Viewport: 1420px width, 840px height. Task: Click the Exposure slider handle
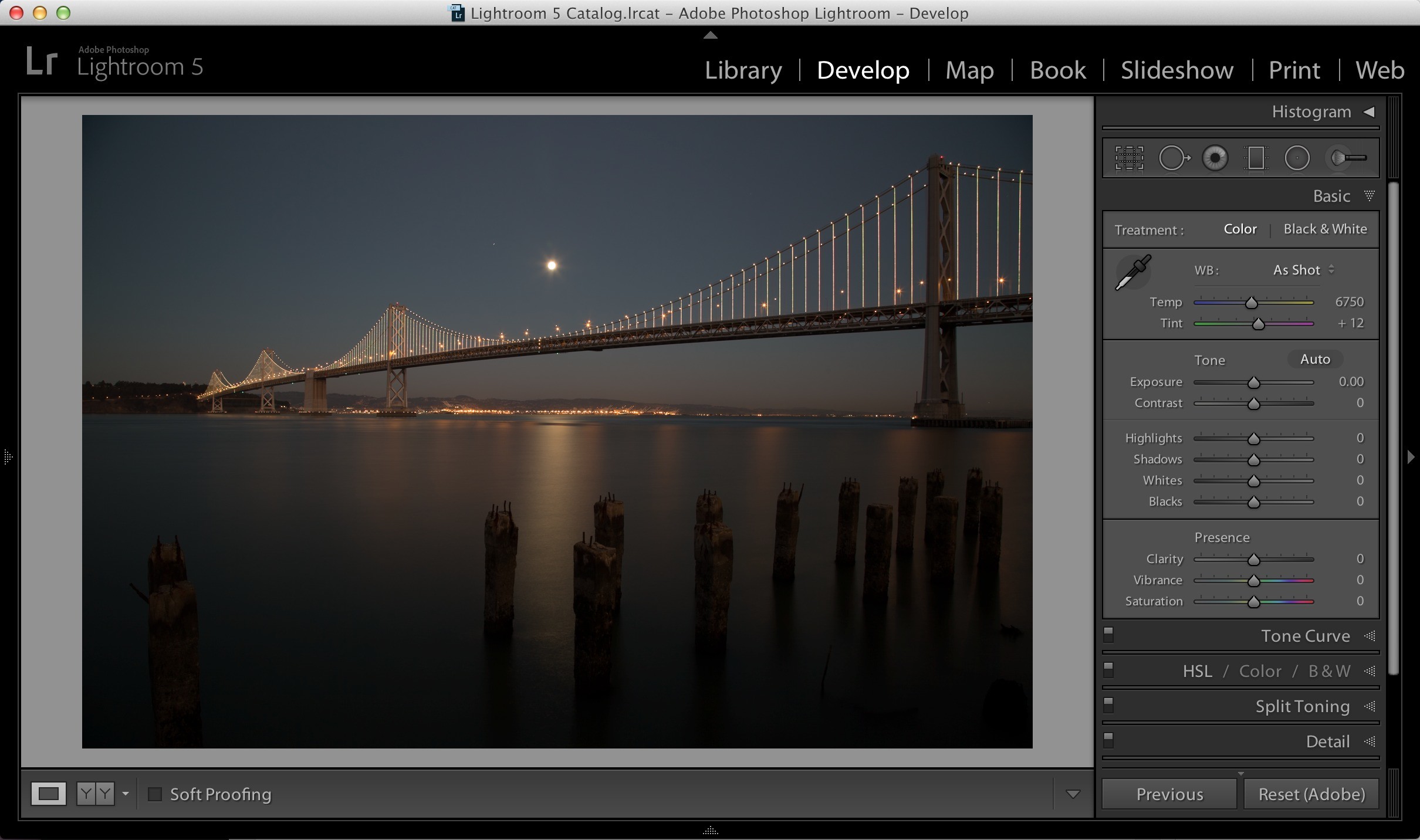1253,382
